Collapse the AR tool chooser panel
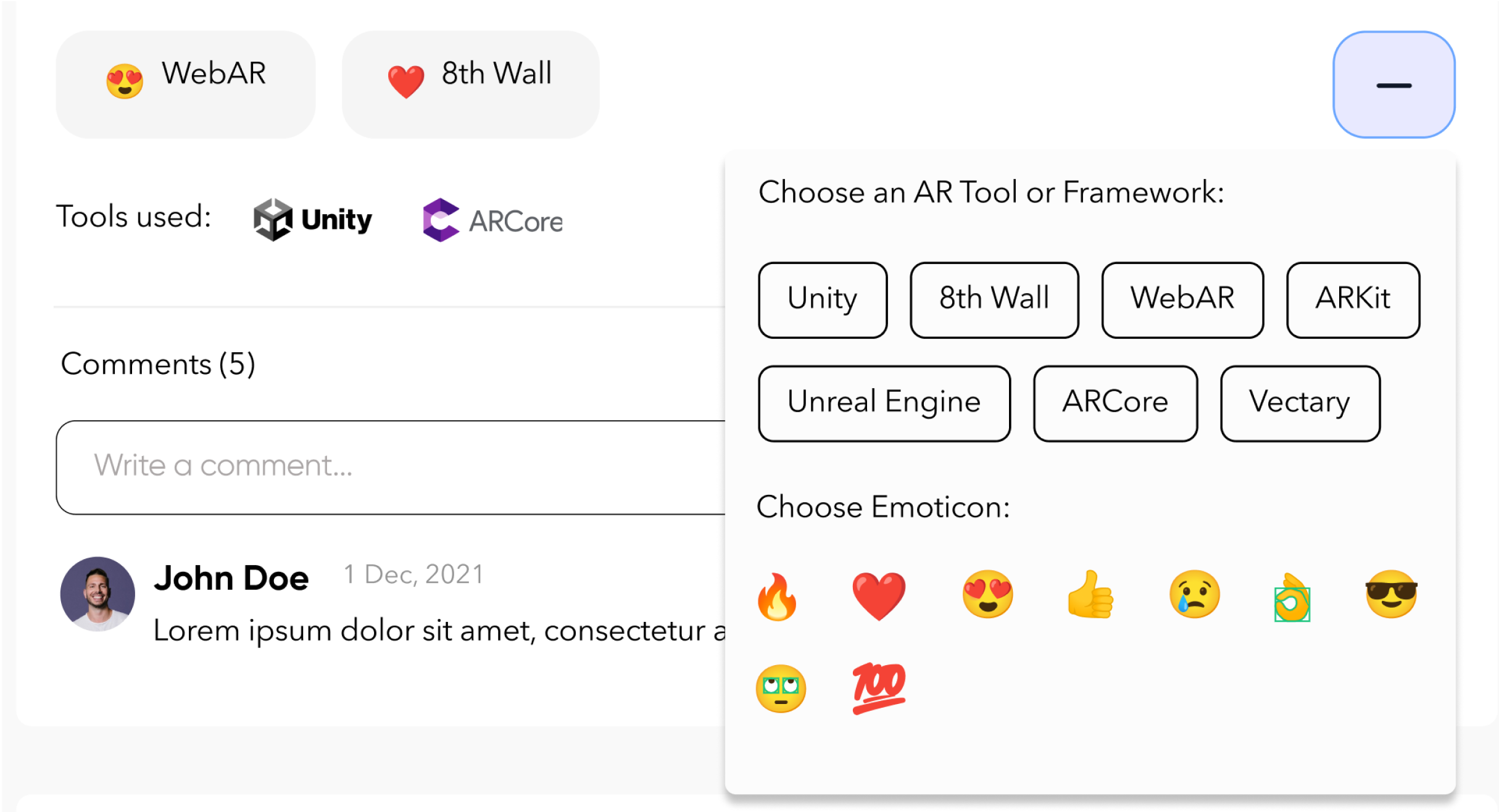 (x=1394, y=85)
